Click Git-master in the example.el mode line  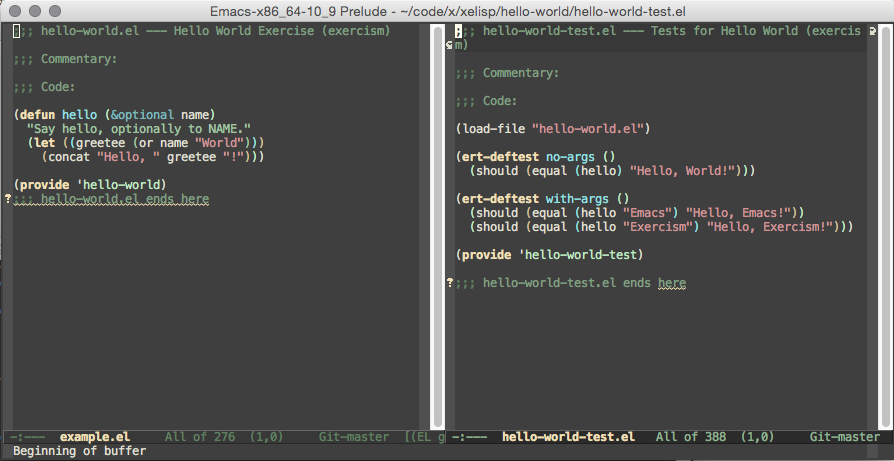(x=354, y=437)
